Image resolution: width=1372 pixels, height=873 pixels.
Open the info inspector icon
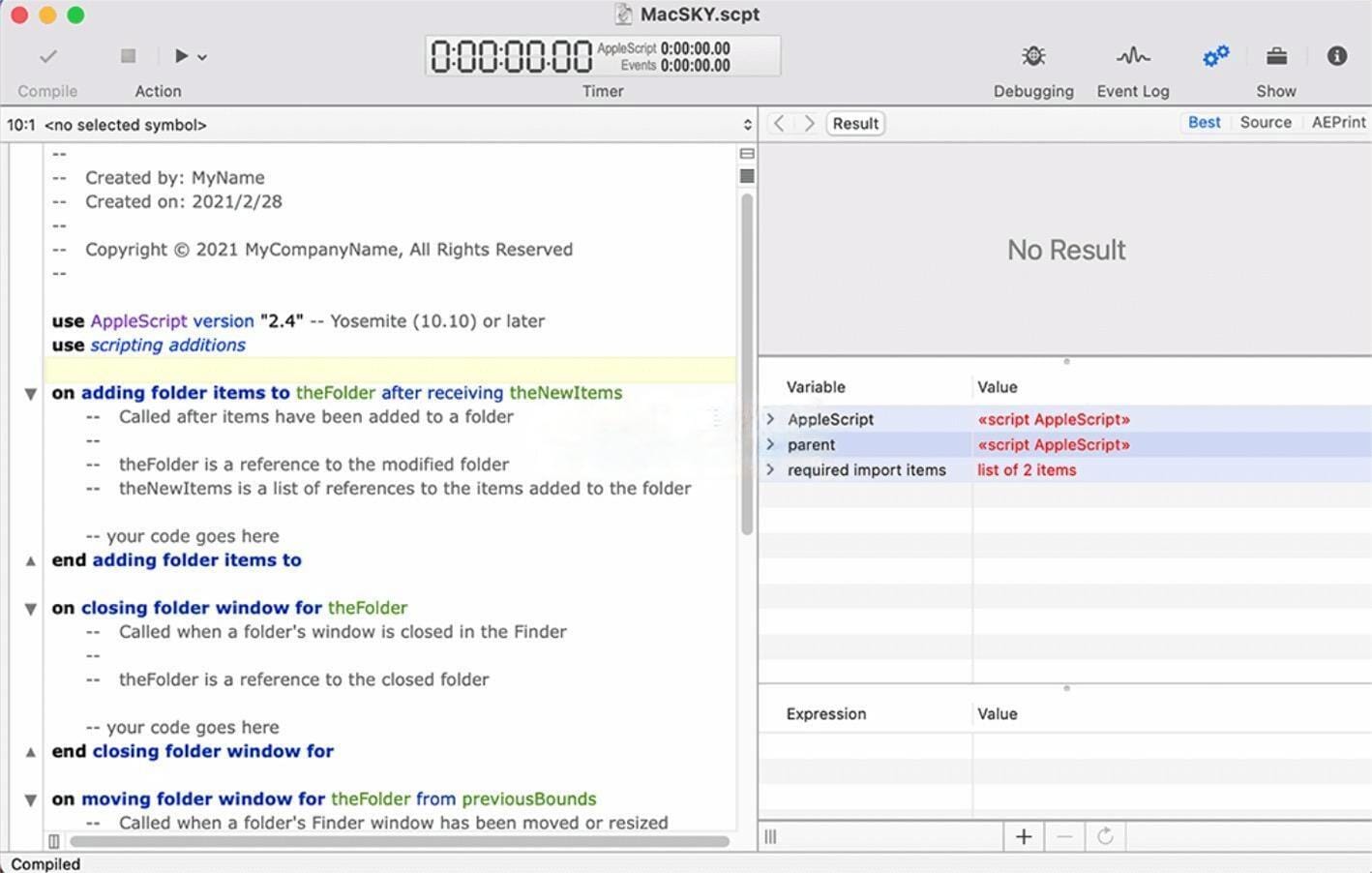(1337, 56)
